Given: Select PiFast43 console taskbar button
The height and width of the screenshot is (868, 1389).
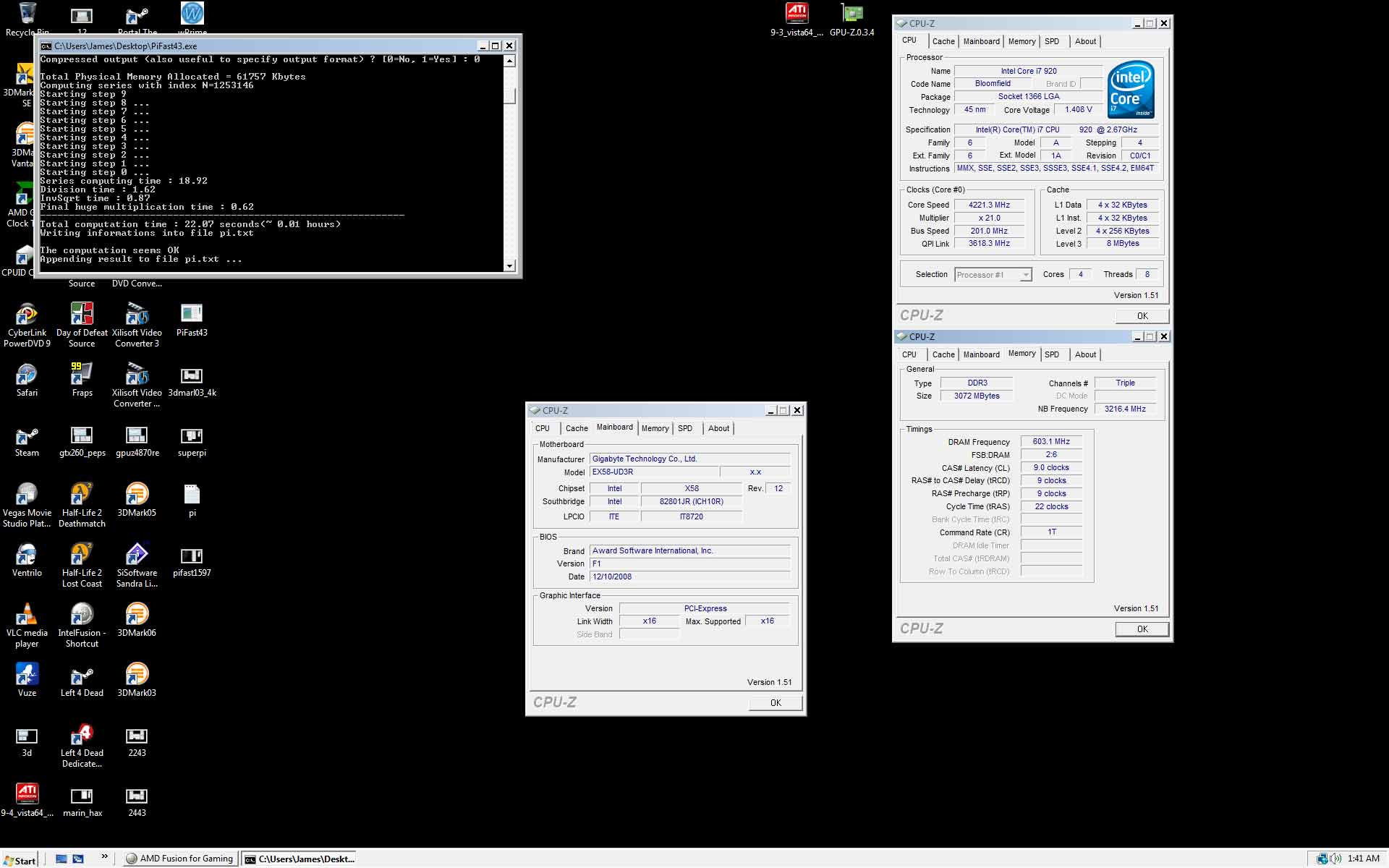Looking at the screenshot, I should [299, 859].
